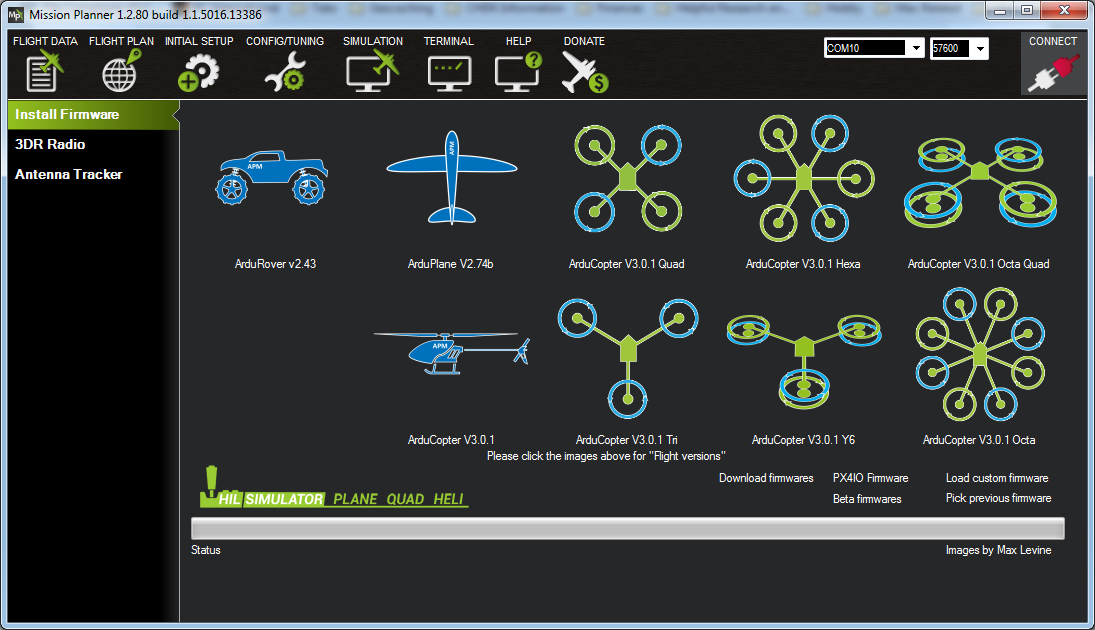Click the FLIGHT PLAN menu label
The image size is (1095, 630).
tap(122, 41)
